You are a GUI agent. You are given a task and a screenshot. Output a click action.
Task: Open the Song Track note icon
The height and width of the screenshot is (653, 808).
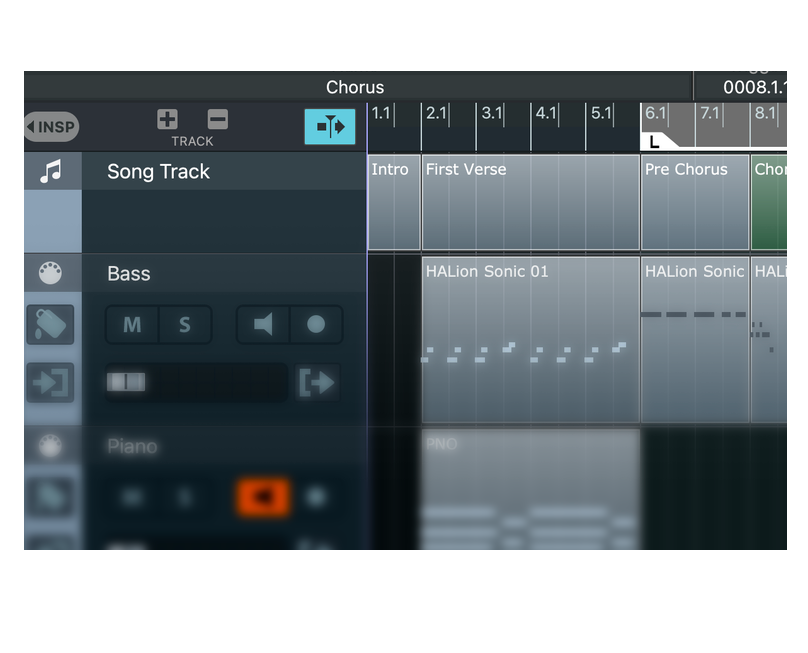pos(51,170)
